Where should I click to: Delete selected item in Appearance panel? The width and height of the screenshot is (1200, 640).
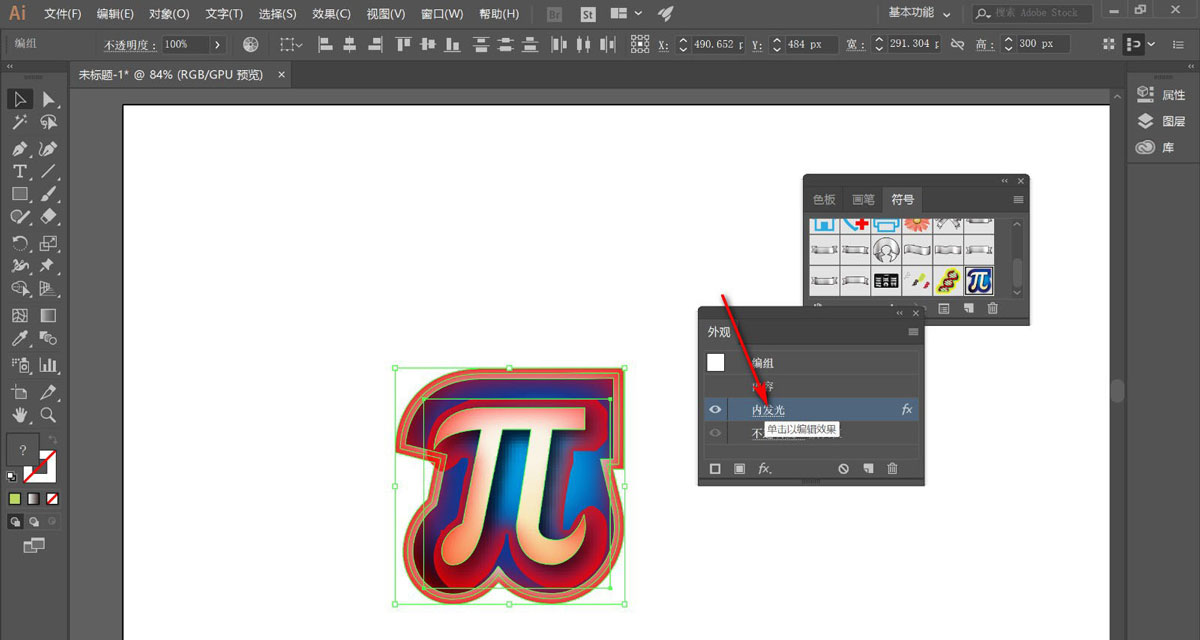892,468
